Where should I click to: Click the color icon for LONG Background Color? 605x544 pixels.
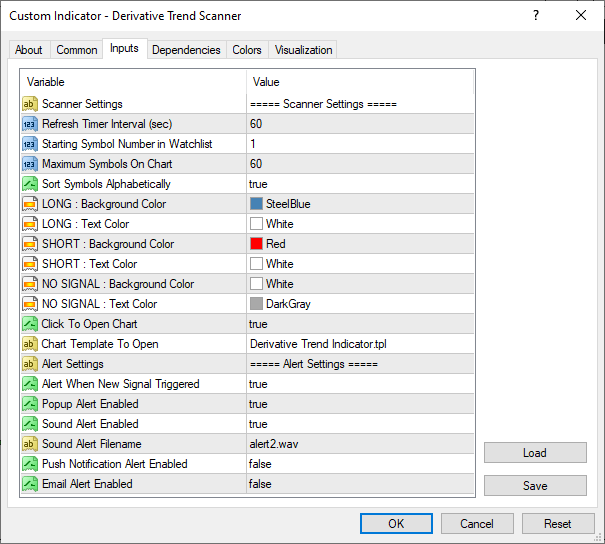tap(30, 204)
